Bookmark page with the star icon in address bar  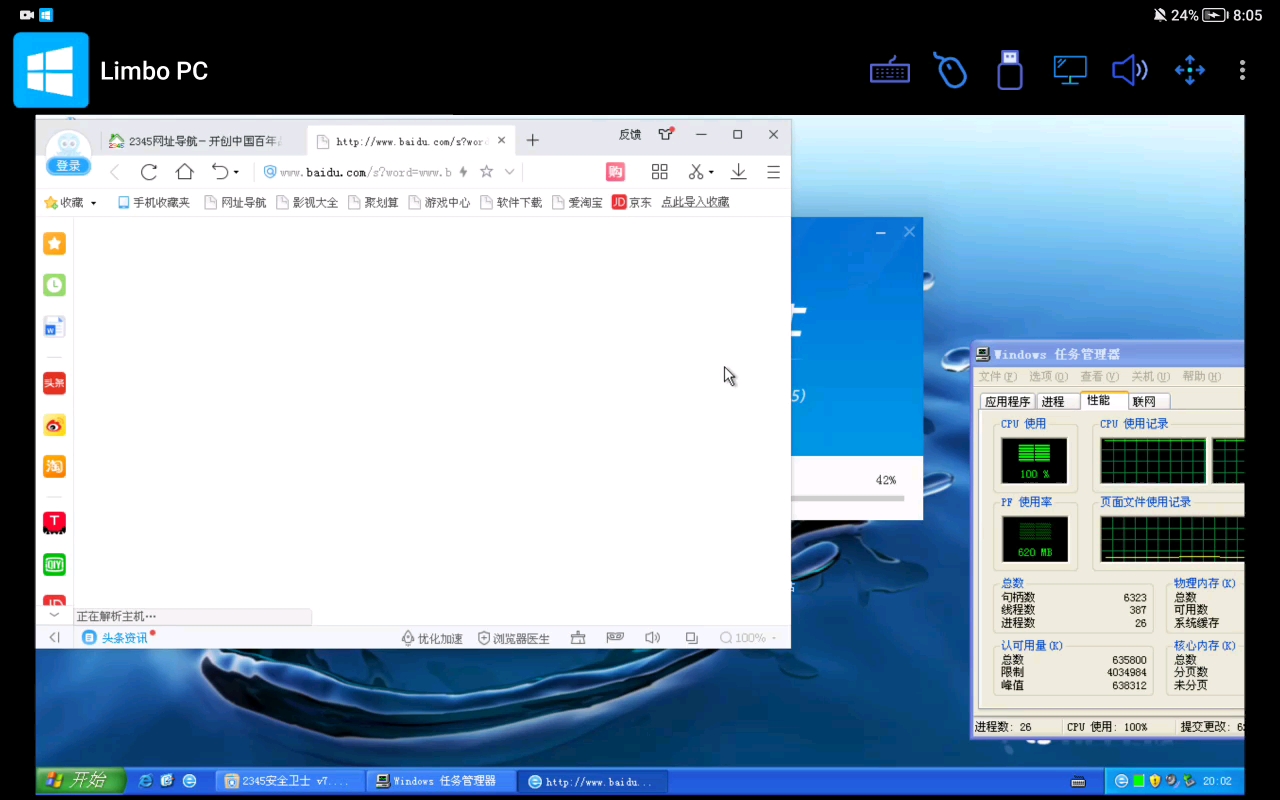tap(486, 172)
